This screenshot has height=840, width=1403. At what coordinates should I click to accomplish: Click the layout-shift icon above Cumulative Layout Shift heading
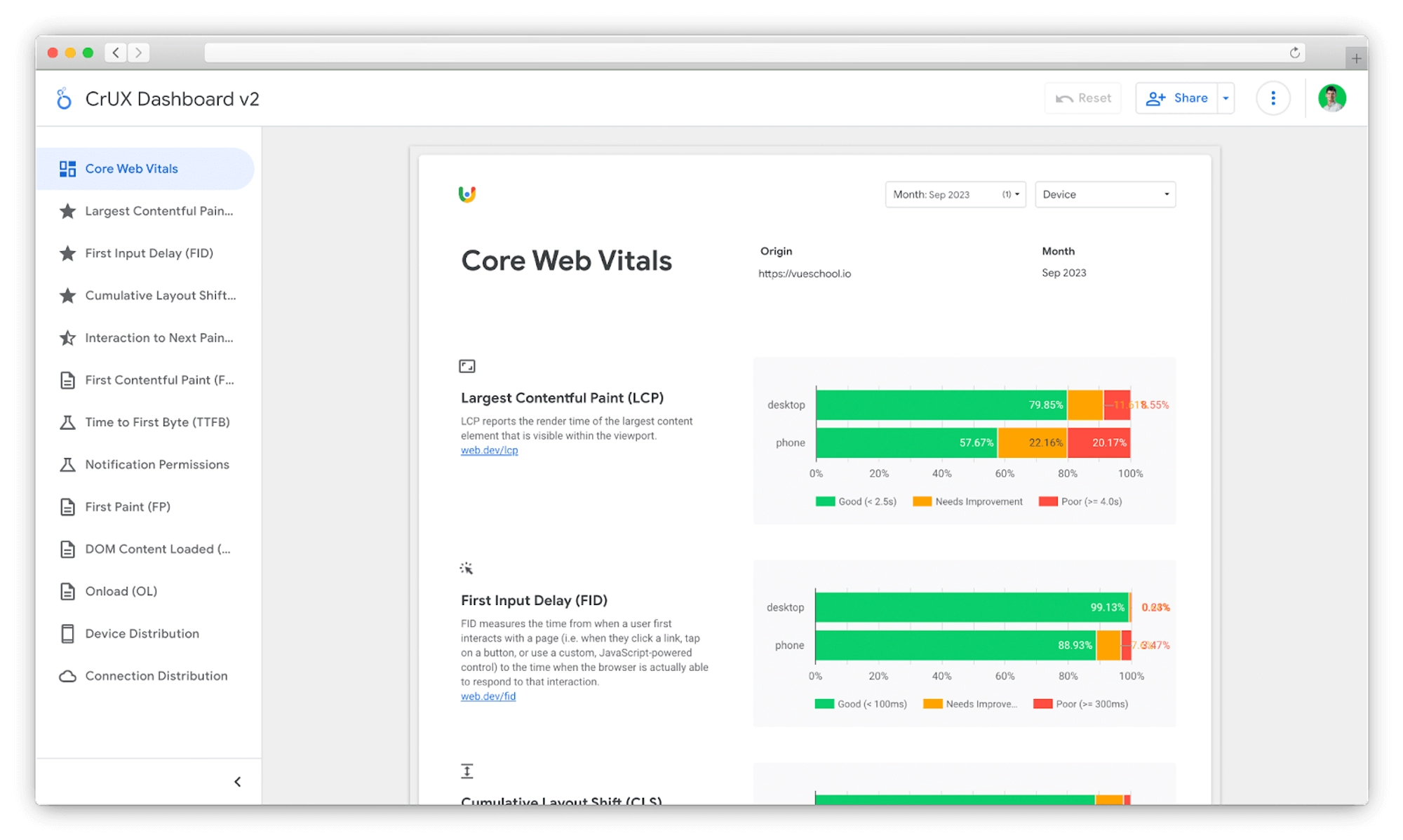point(466,770)
